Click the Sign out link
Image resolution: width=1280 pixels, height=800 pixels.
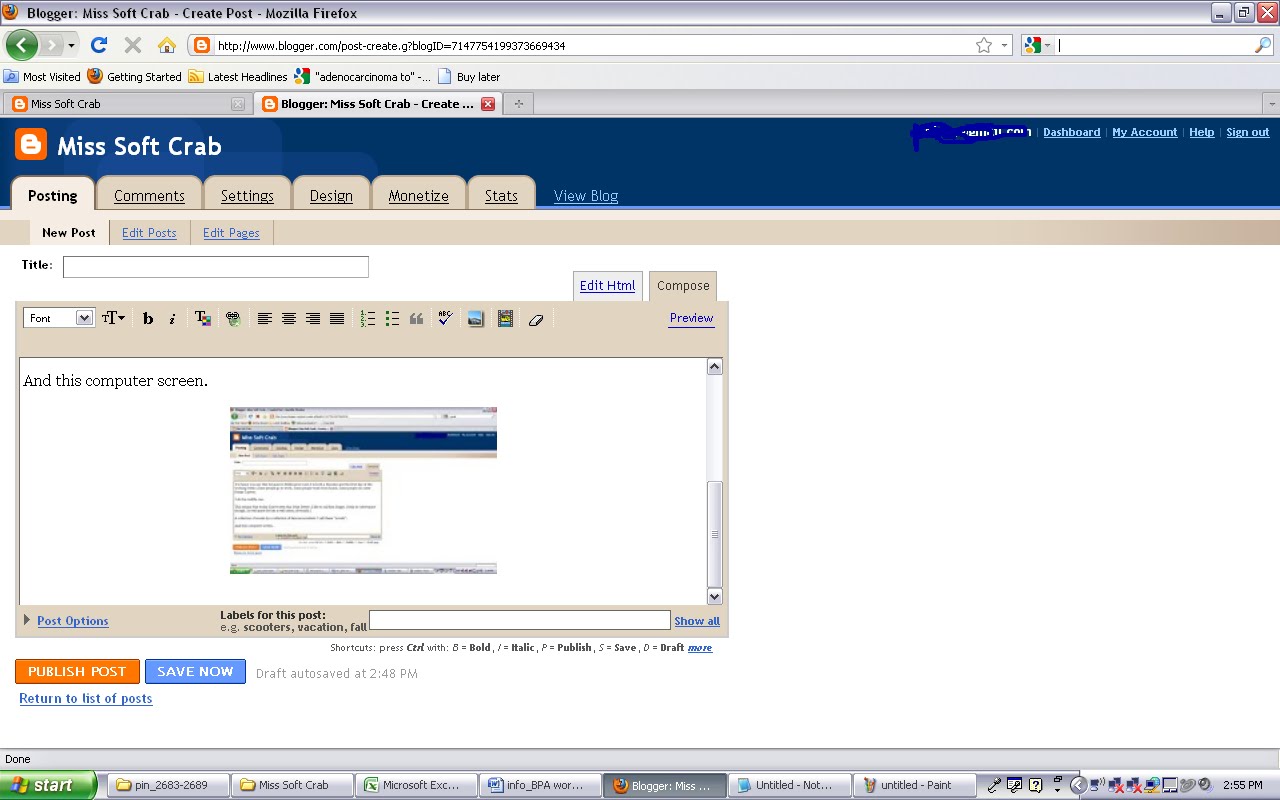click(1248, 132)
